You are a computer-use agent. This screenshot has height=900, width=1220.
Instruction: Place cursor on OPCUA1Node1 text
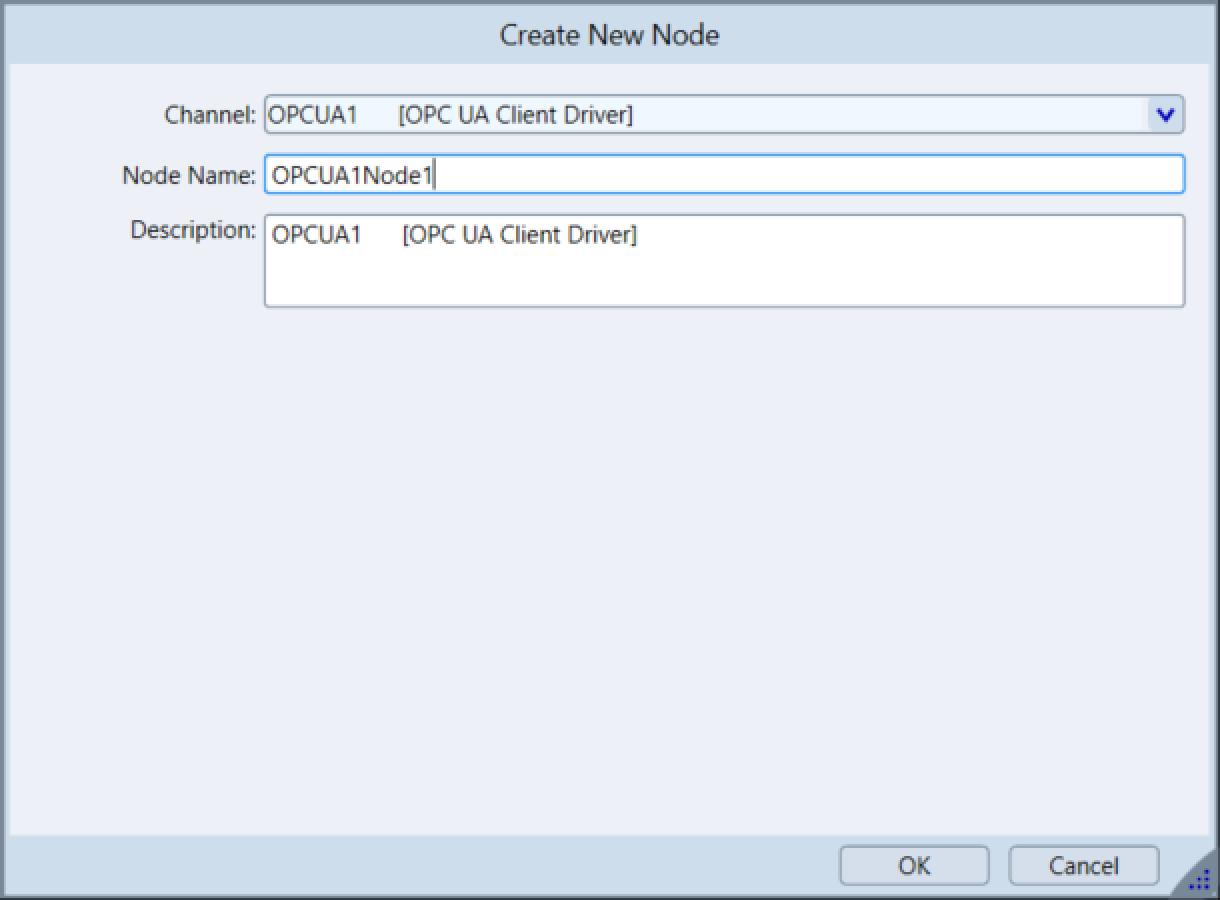coord(352,176)
